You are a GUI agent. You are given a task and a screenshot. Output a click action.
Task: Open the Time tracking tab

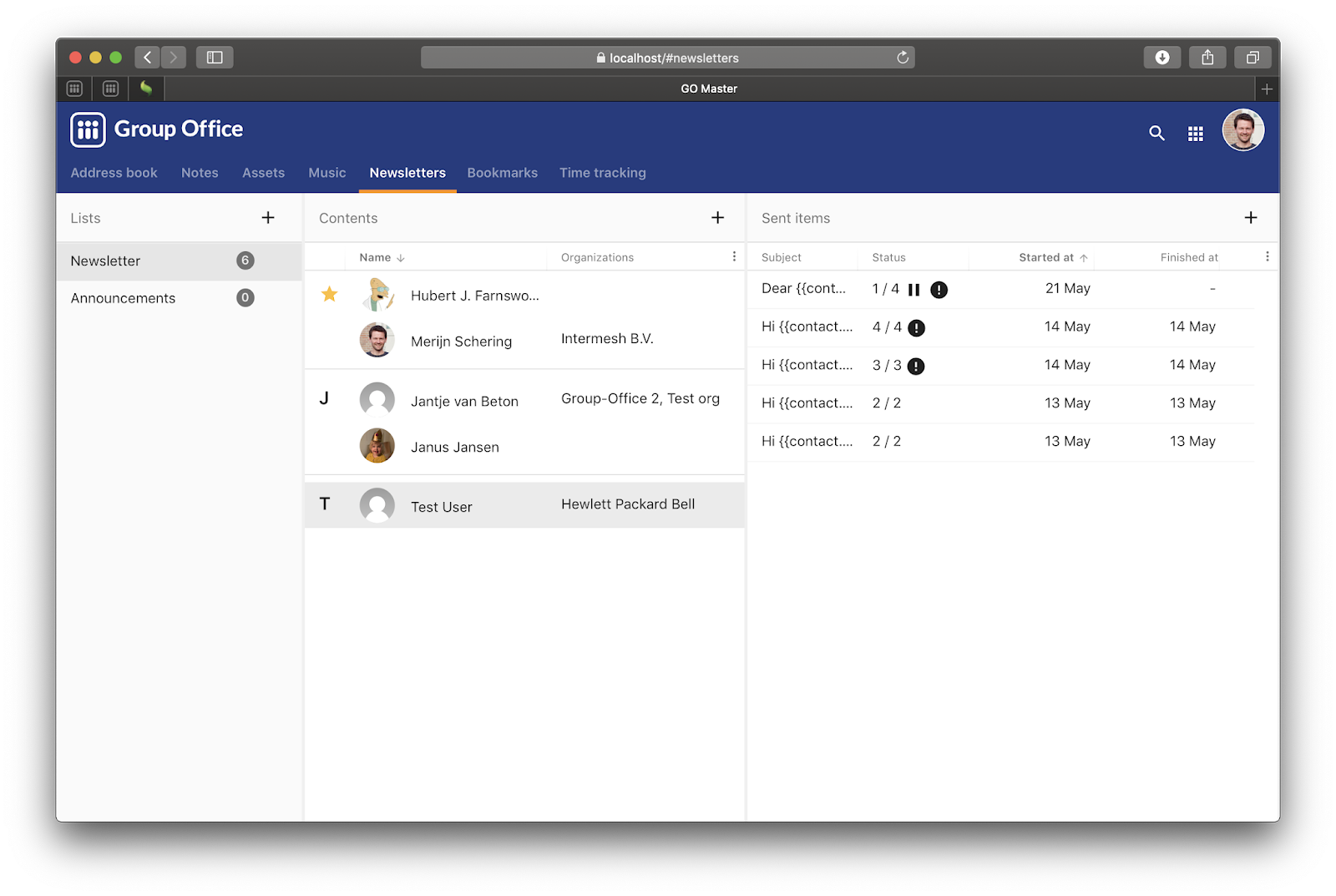(x=602, y=173)
